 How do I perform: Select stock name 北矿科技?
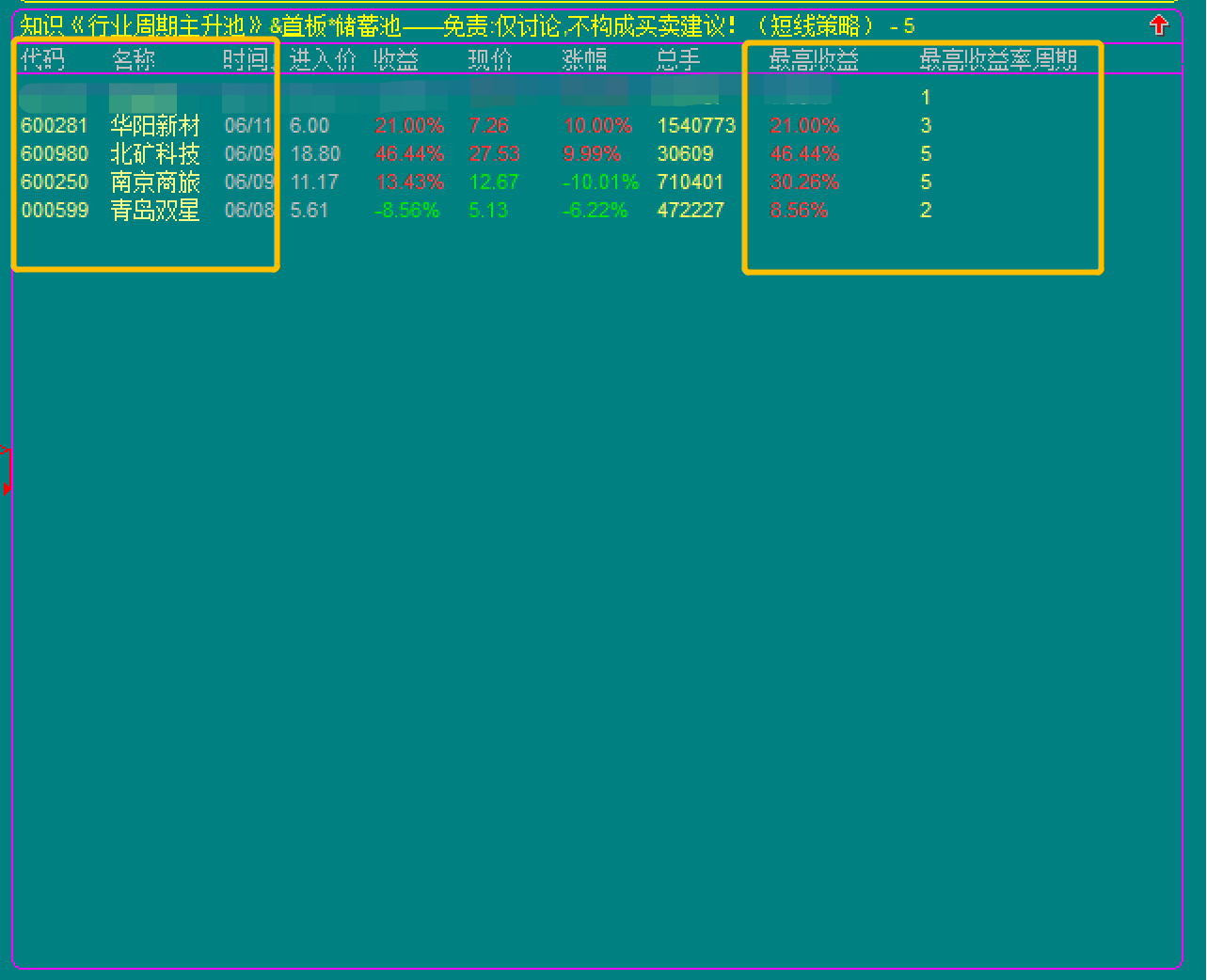[x=155, y=154]
